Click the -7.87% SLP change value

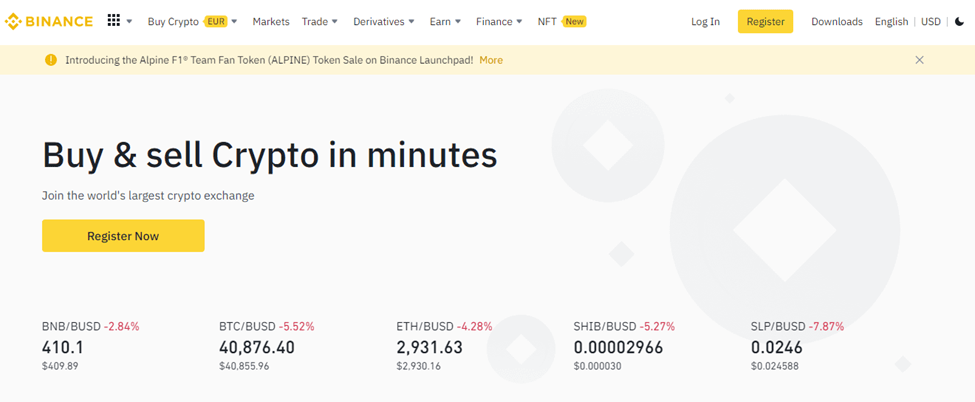point(826,326)
